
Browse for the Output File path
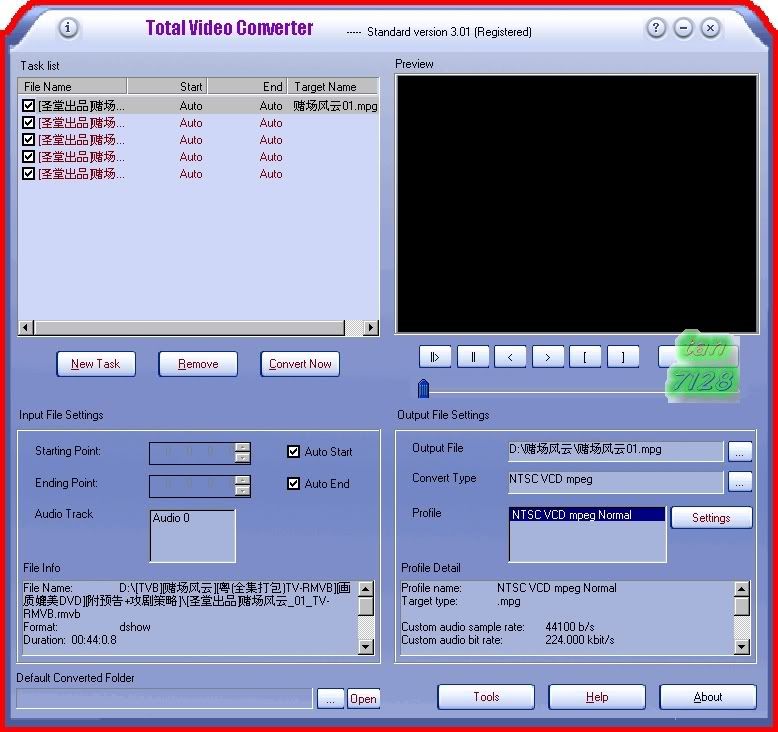click(x=740, y=452)
